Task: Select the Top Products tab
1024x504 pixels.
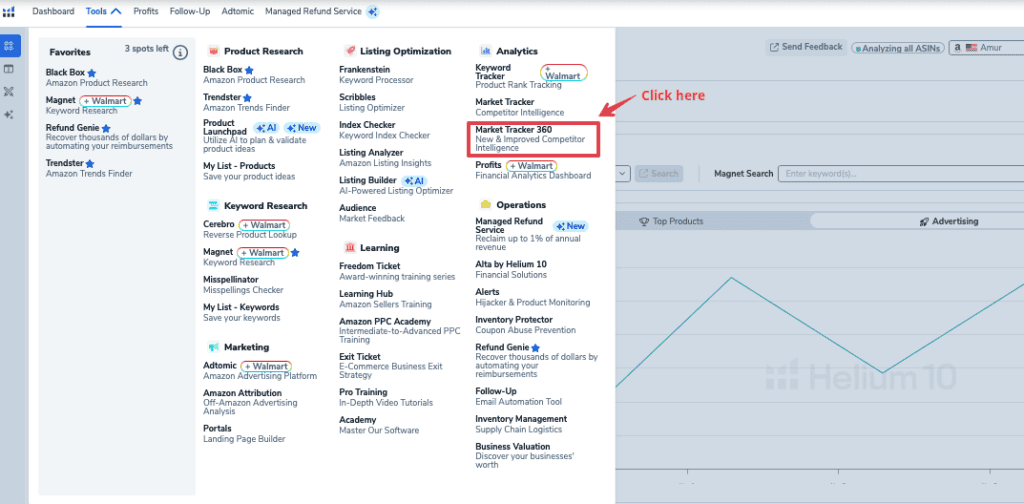Action: pos(678,221)
